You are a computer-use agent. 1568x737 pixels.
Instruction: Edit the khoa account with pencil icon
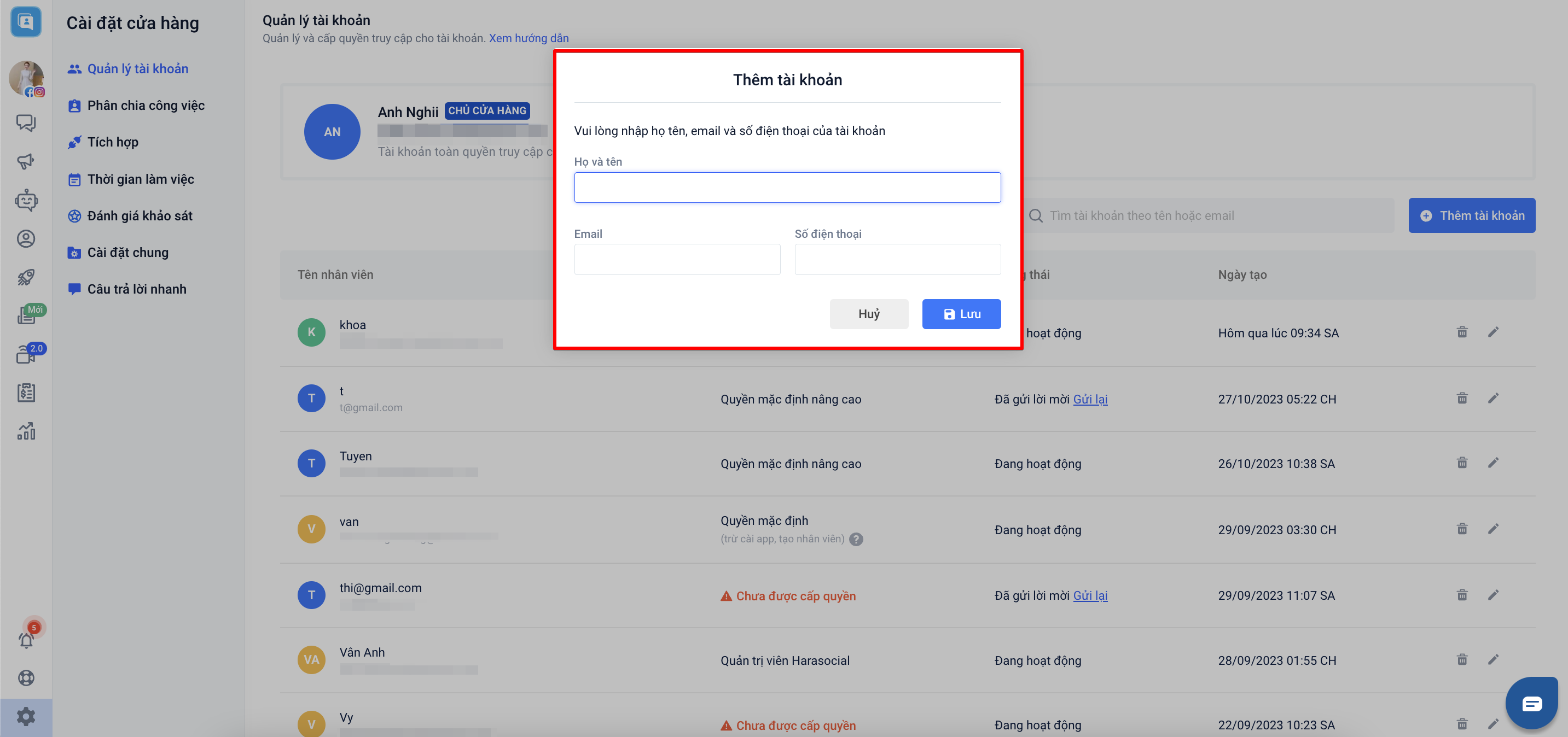(1493, 332)
